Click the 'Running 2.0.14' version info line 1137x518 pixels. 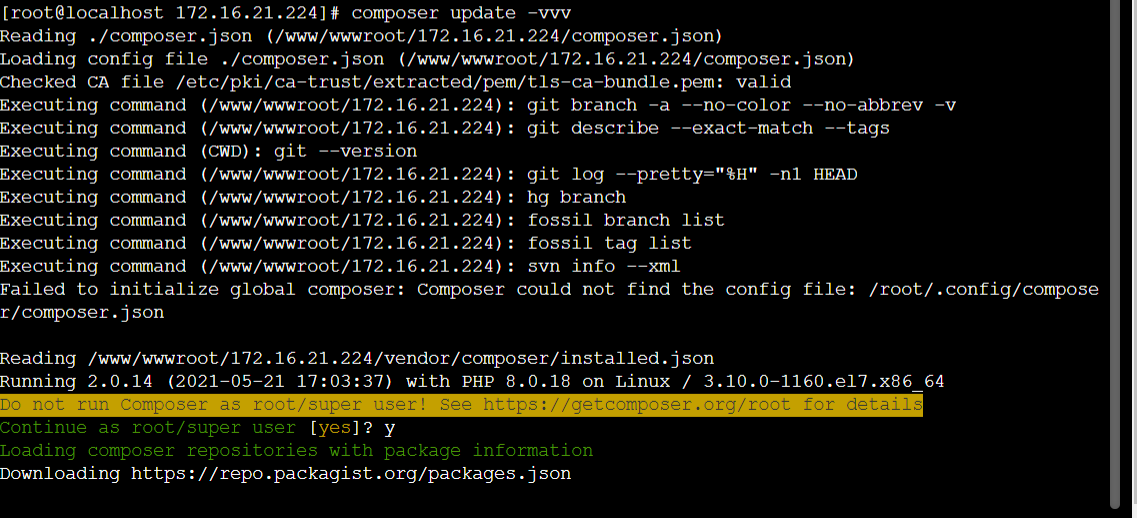[x=472, y=382]
